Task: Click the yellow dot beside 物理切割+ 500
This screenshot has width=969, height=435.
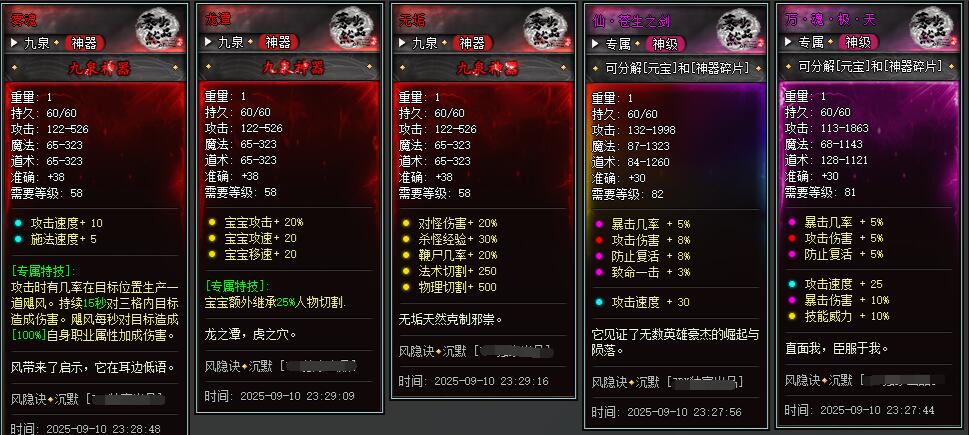Action: 405,287
